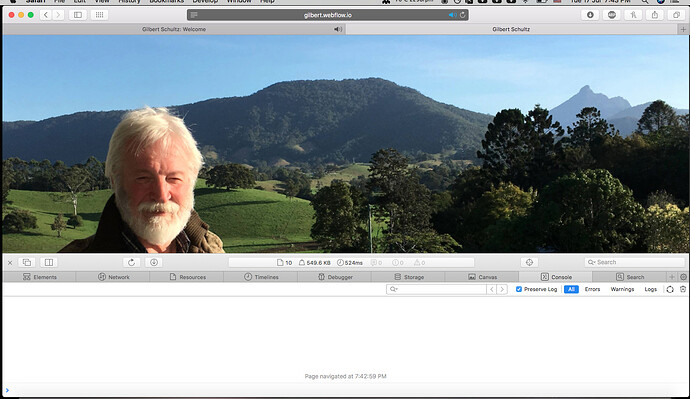Show warnings count in dashboard

(419, 263)
